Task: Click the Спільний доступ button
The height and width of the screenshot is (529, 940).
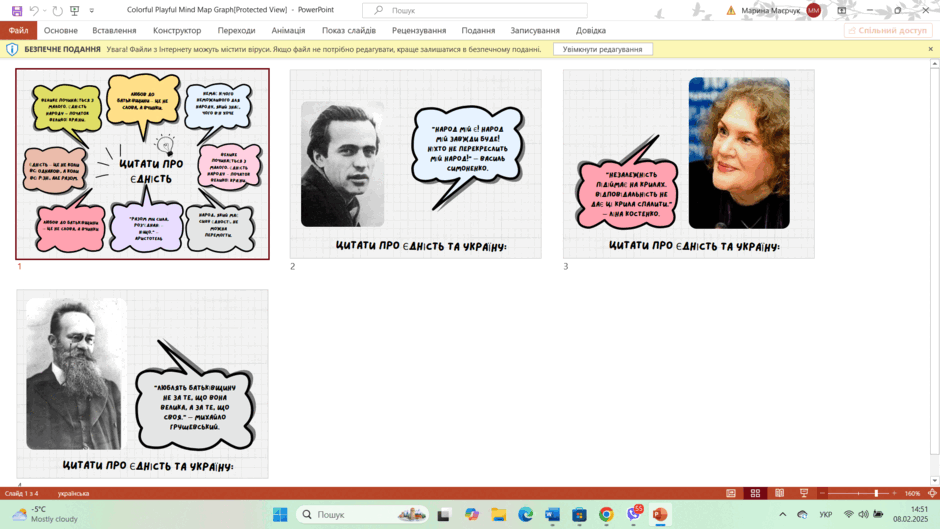Action: 889,30
